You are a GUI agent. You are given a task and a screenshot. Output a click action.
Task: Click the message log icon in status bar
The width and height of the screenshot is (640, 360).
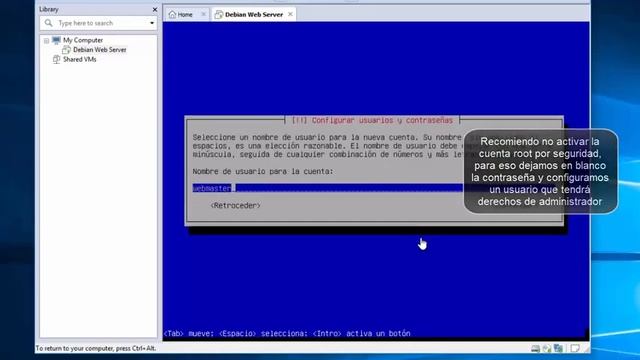575,349
